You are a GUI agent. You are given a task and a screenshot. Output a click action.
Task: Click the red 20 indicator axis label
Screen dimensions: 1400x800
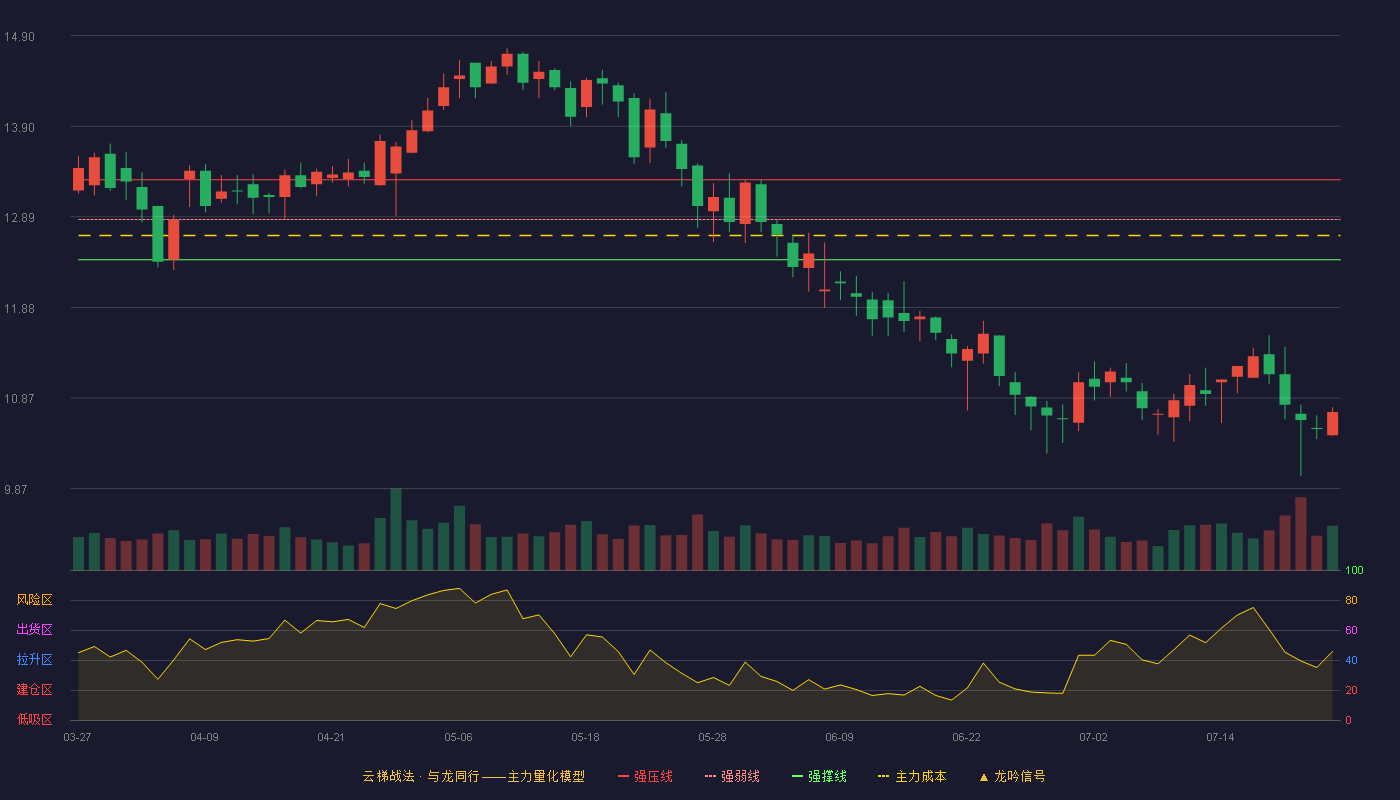[1351, 690]
